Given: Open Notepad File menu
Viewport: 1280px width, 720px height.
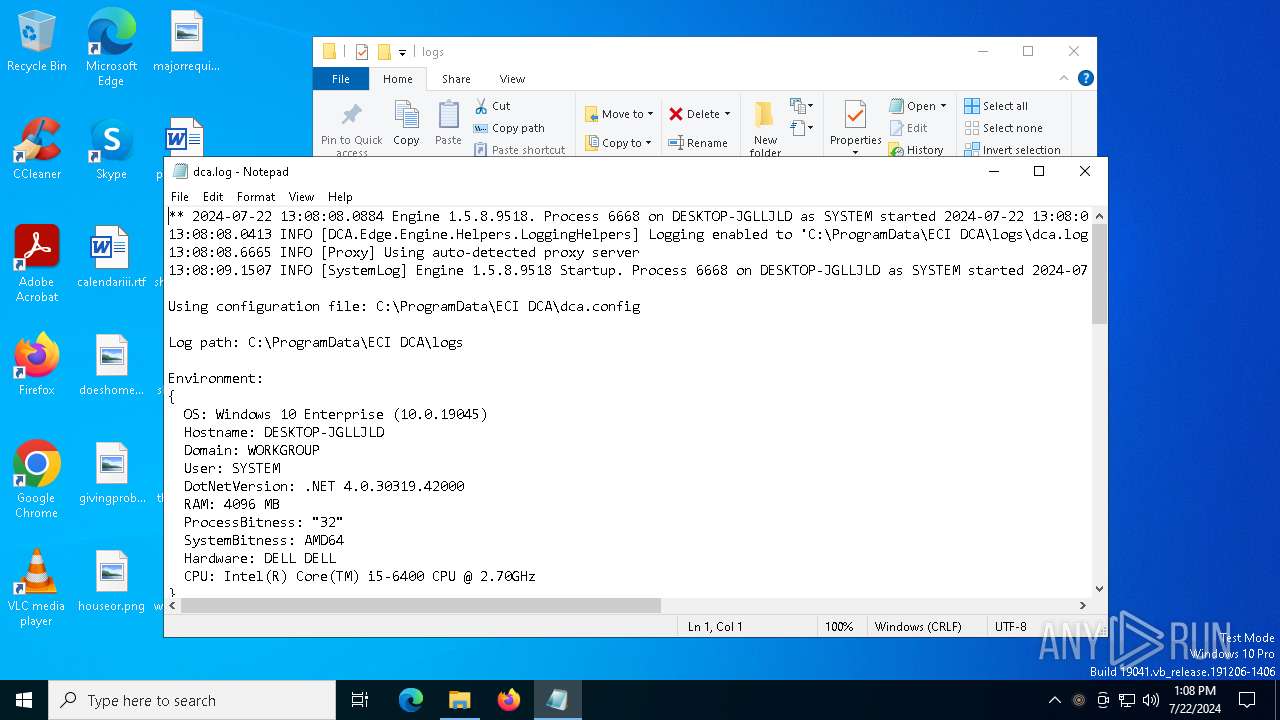Looking at the screenshot, I should (x=179, y=197).
